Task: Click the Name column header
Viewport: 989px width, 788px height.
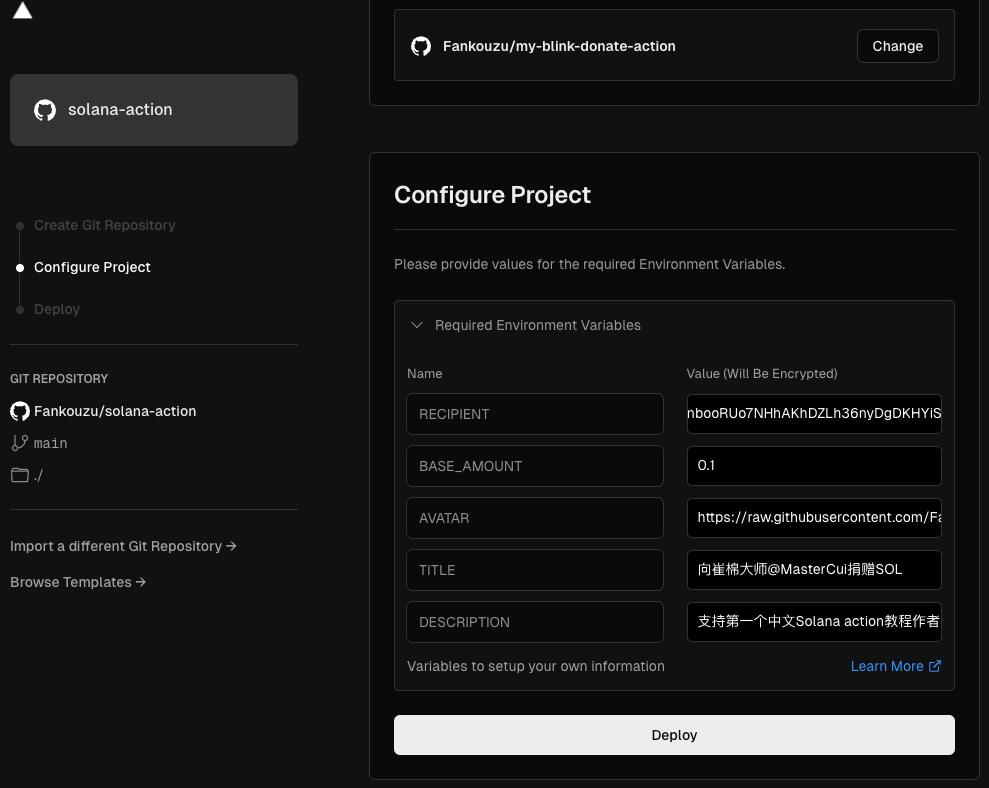Action: [424, 373]
